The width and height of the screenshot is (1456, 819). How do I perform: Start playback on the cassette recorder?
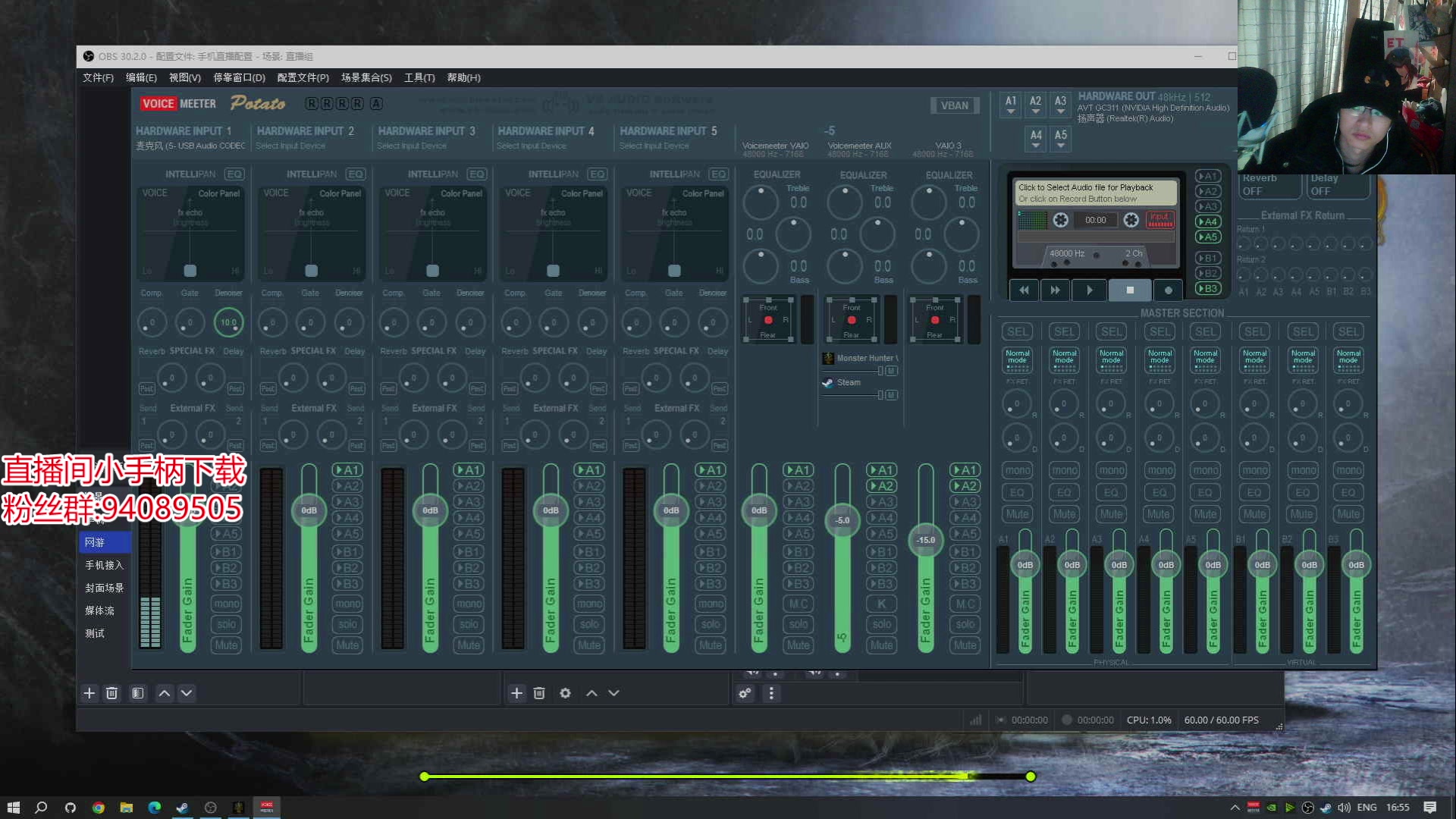pyautogui.click(x=1090, y=290)
